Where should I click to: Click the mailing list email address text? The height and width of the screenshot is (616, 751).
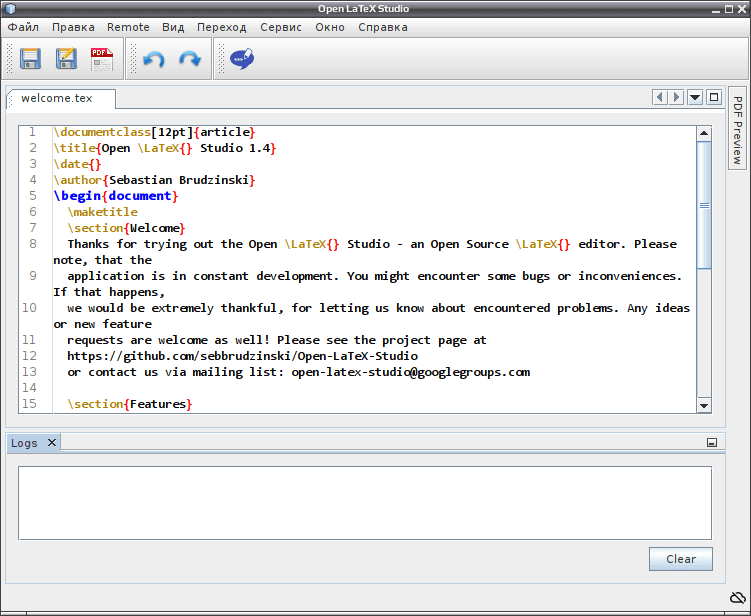[411, 372]
